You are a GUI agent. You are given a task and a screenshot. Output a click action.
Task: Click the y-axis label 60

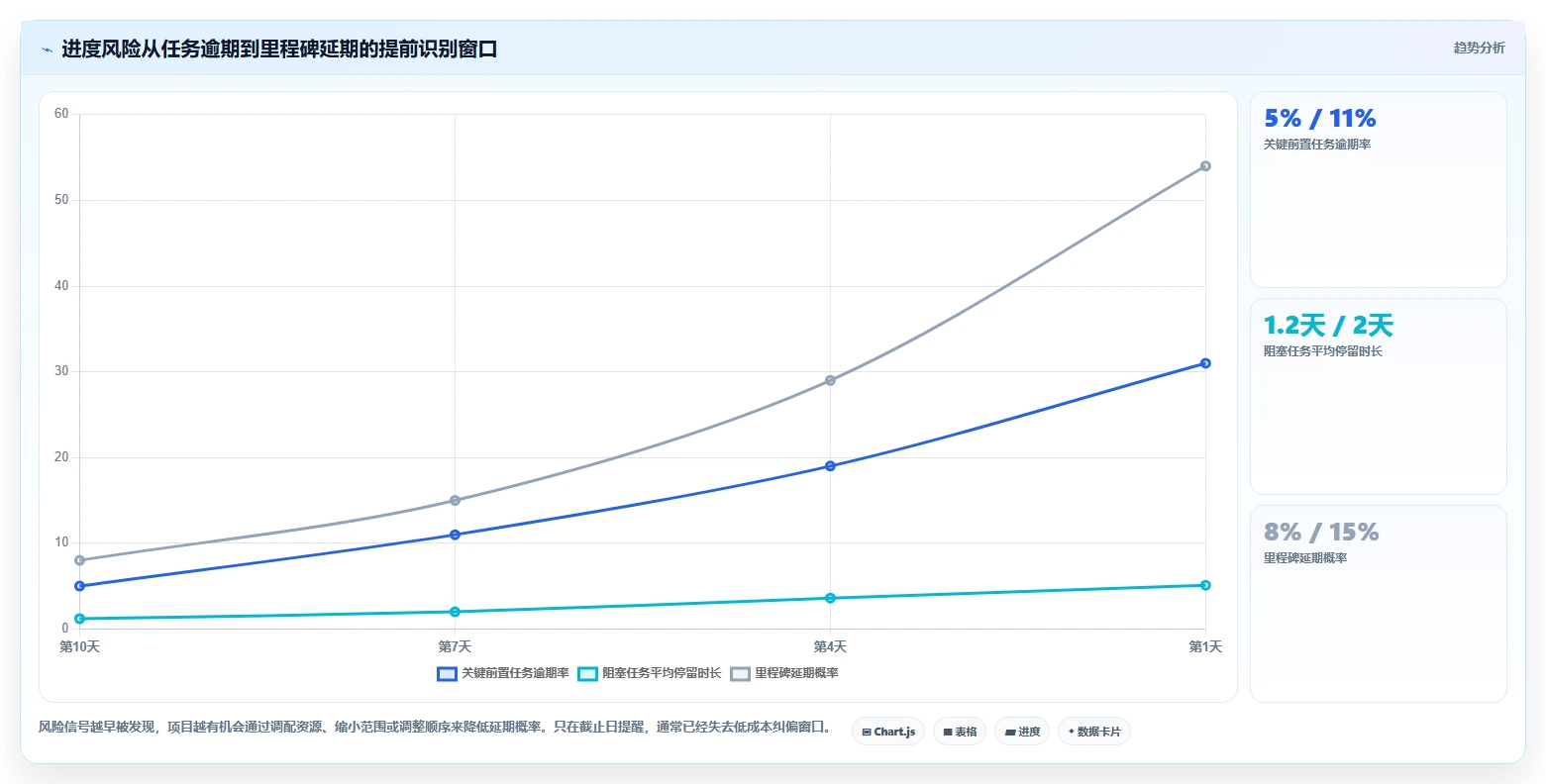[x=61, y=114]
